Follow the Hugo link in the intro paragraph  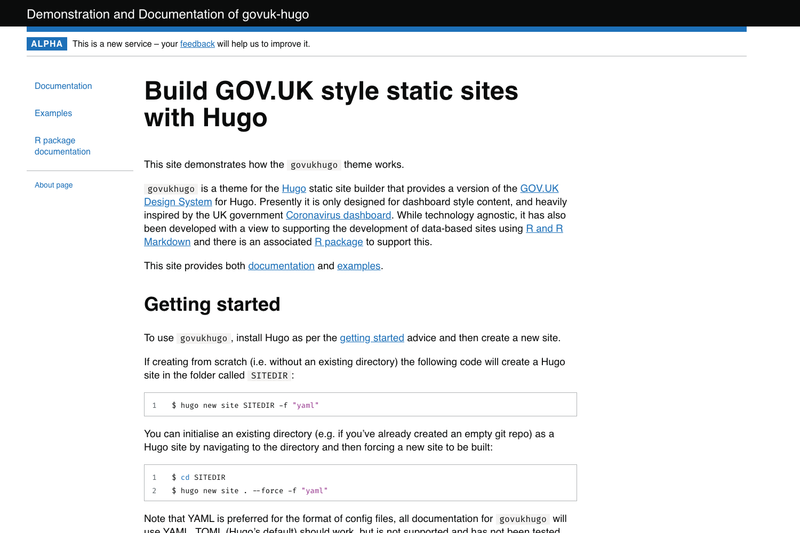294,188
